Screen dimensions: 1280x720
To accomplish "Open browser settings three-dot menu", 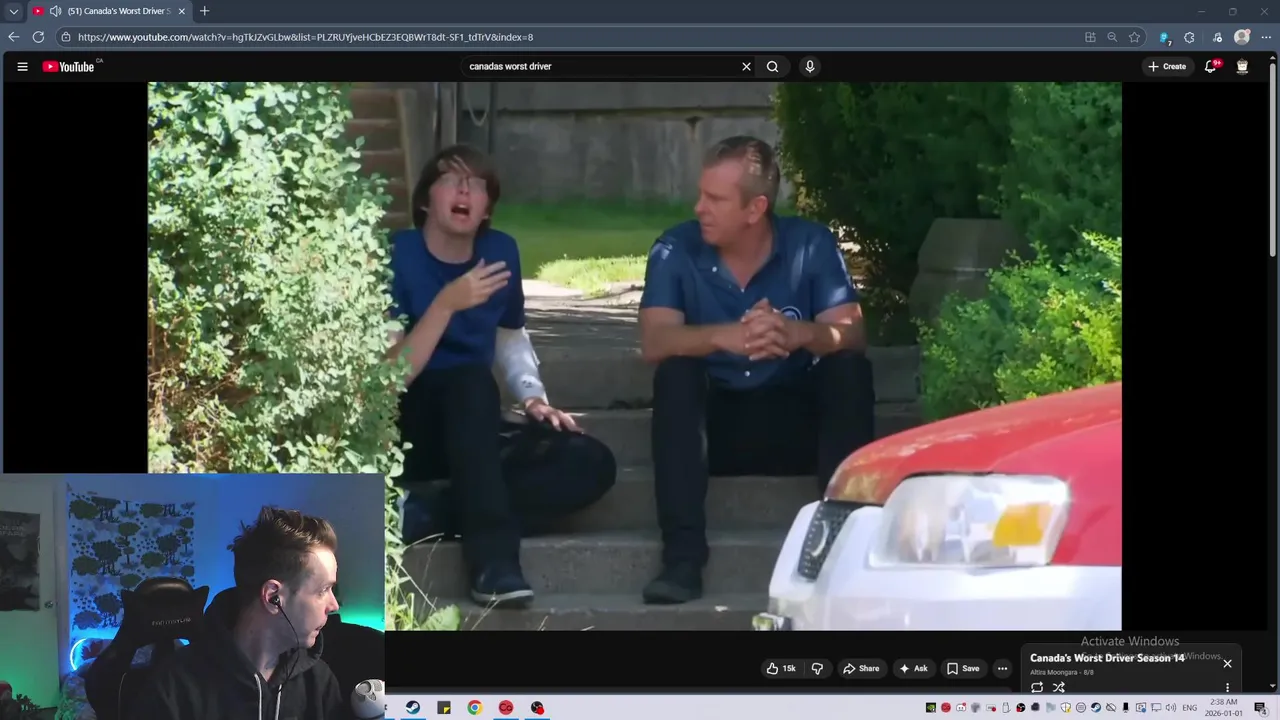I will 1266,37.
